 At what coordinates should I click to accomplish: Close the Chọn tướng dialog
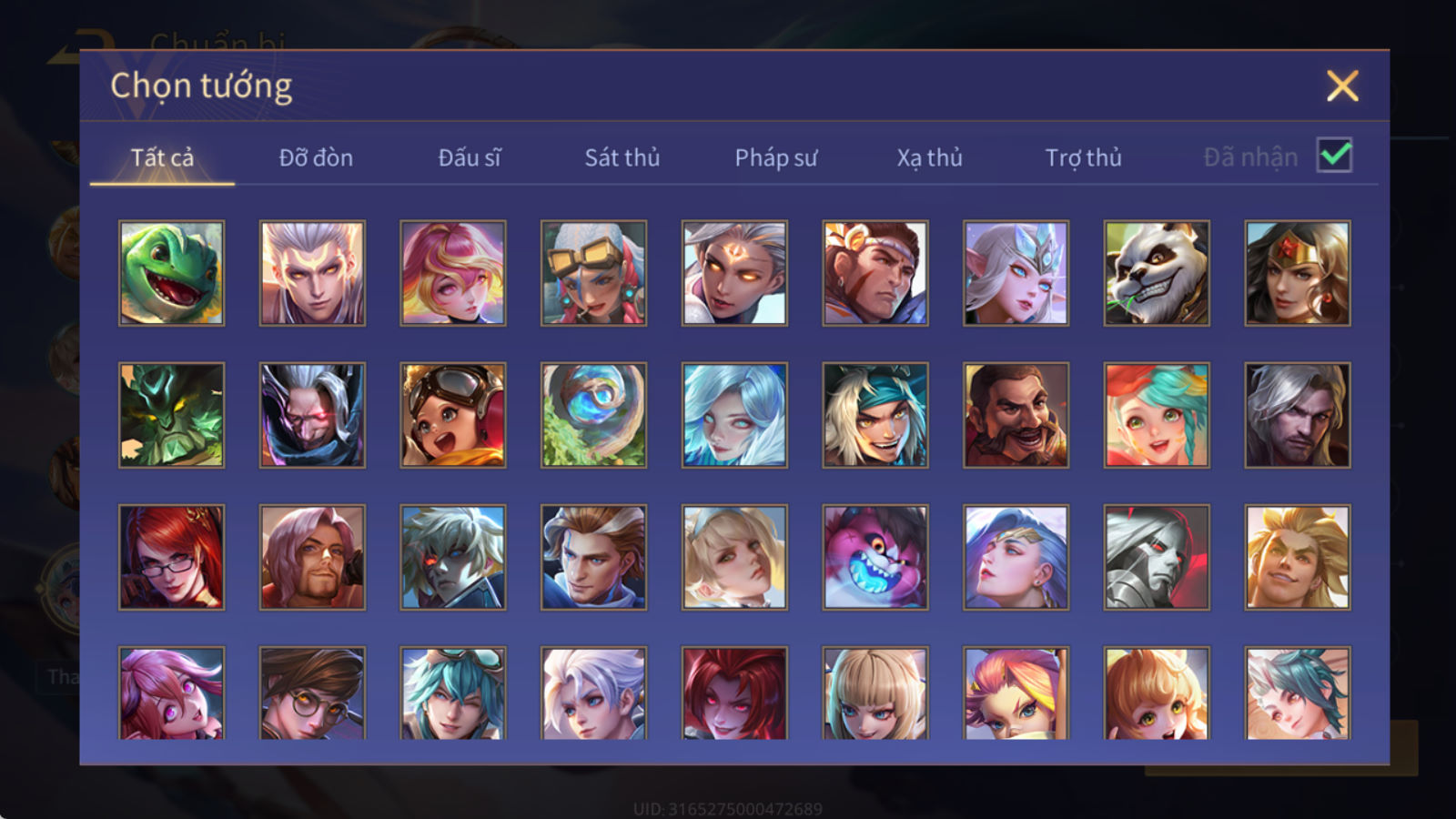[1342, 86]
